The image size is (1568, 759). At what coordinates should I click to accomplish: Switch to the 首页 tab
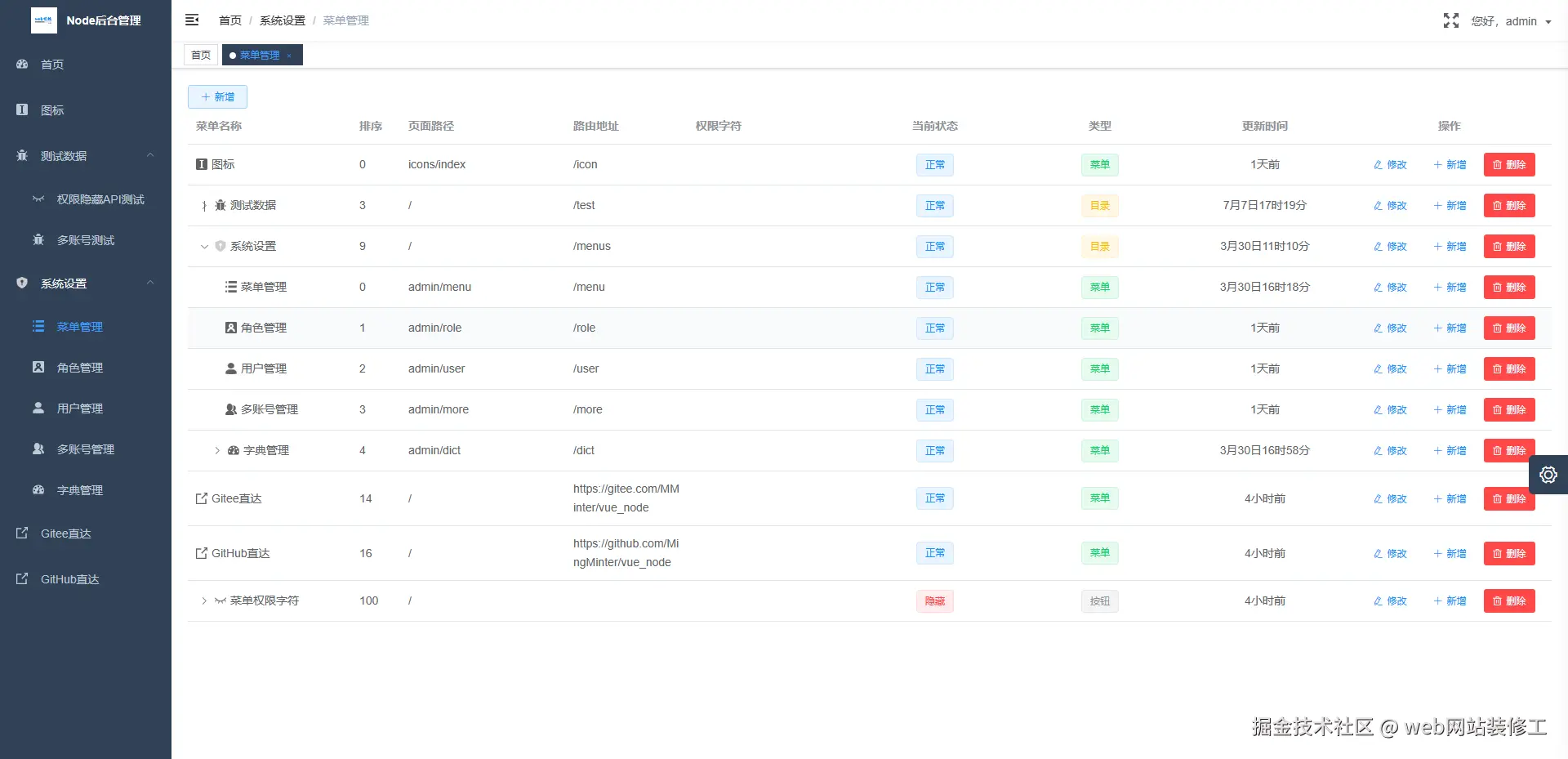pyautogui.click(x=201, y=55)
